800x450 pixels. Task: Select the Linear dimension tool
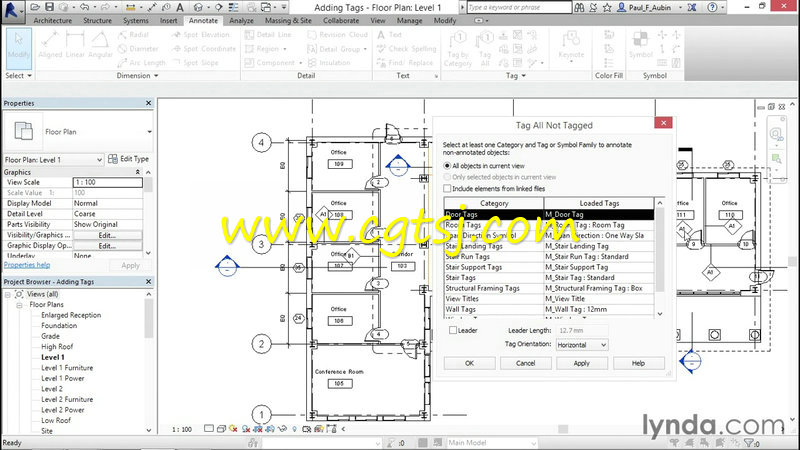click(75, 45)
